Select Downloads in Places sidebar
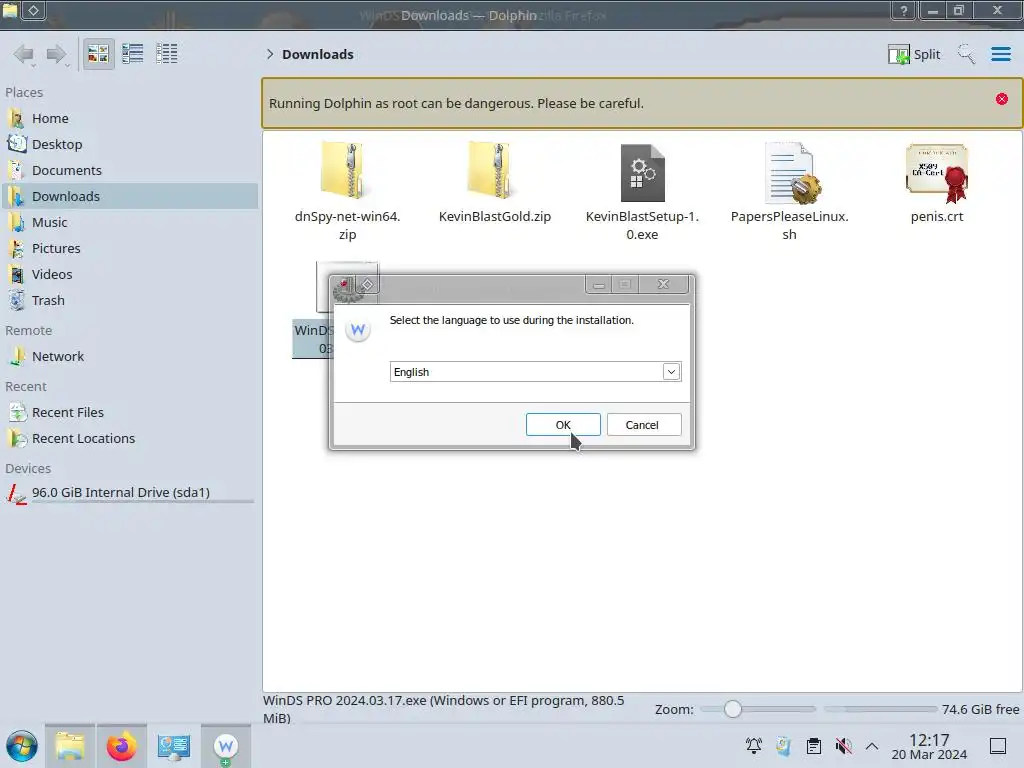The image size is (1024, 768). click(129, 197)
